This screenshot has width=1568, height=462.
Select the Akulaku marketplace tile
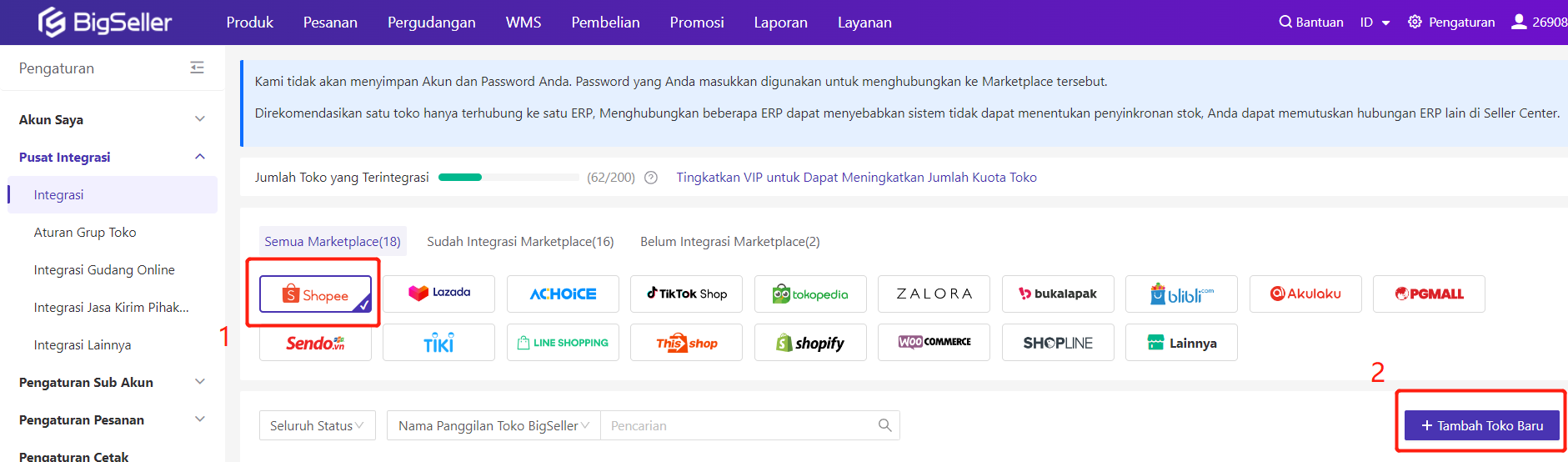point(1305,294)
